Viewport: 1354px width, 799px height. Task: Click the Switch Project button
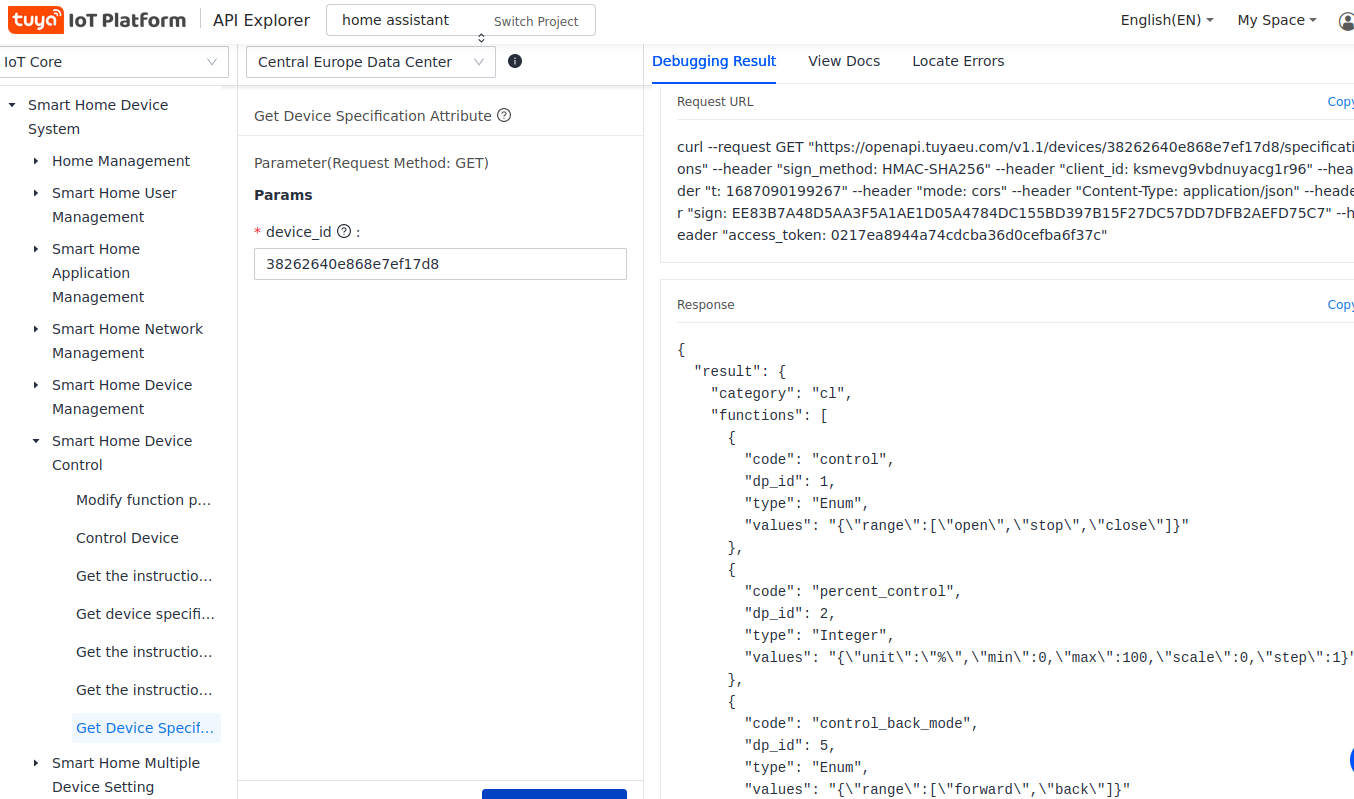[536, 21]
